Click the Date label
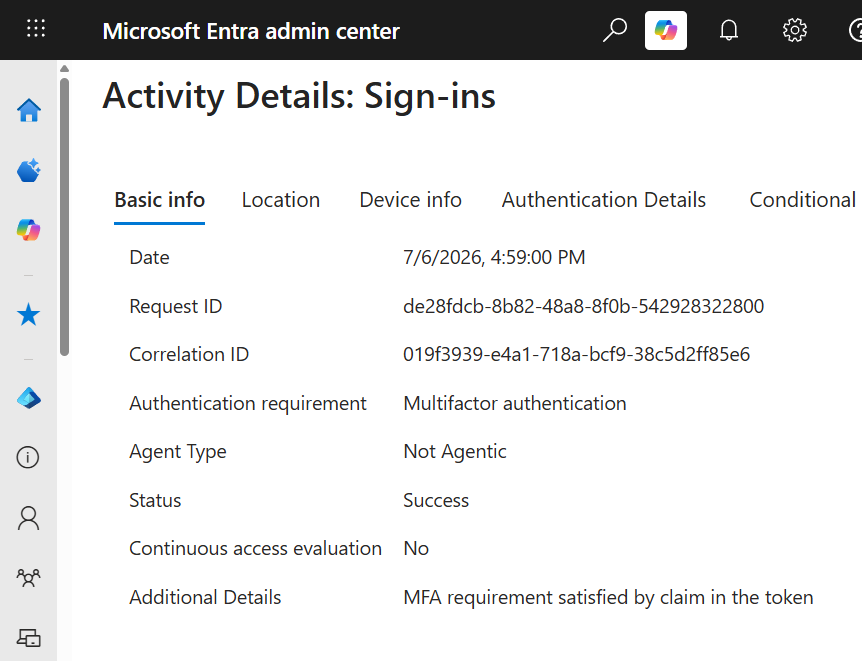Screen dimensions: 862x661 click(x=149, y=257)
